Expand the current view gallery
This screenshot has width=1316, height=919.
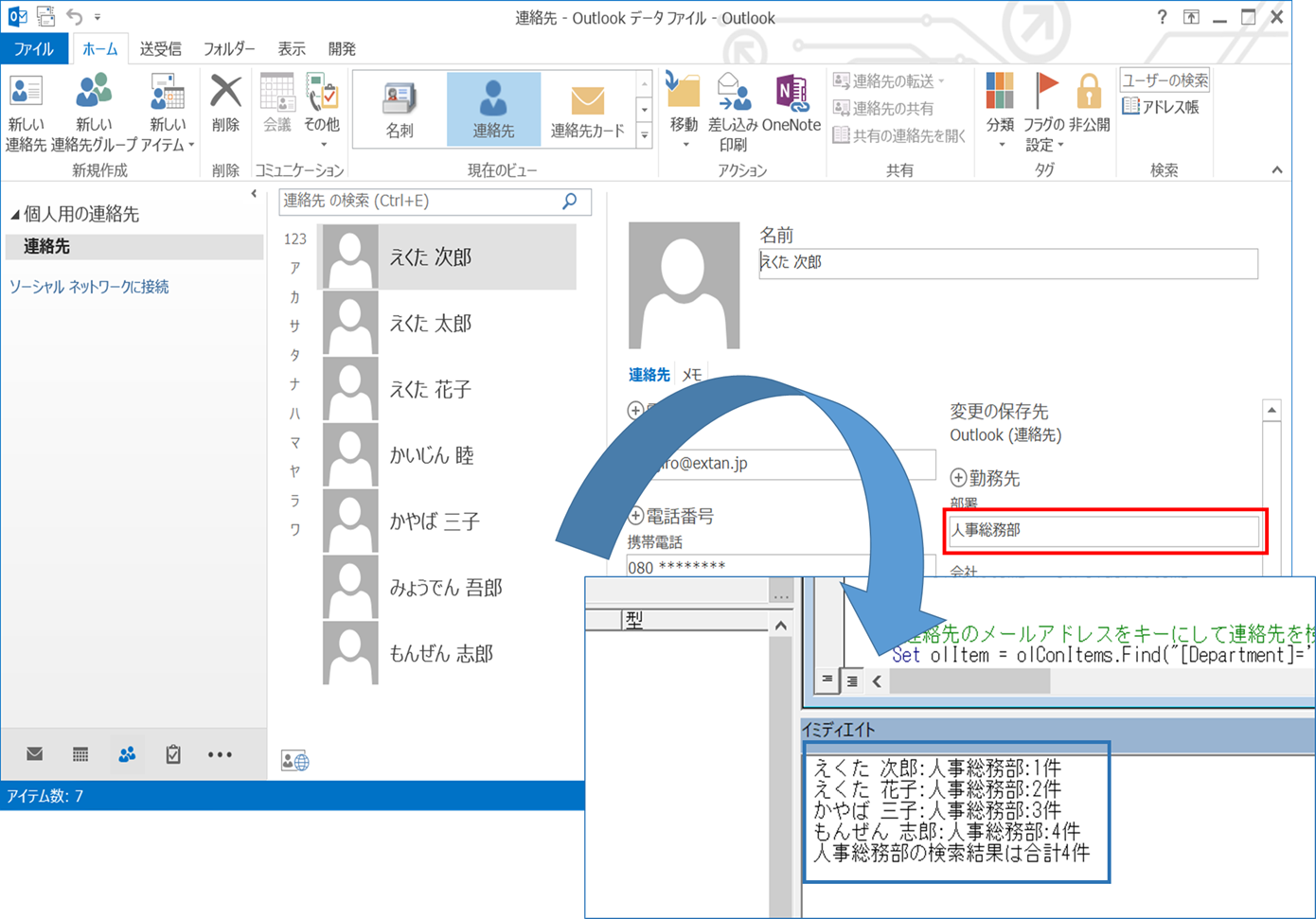(x=645, y=135)
